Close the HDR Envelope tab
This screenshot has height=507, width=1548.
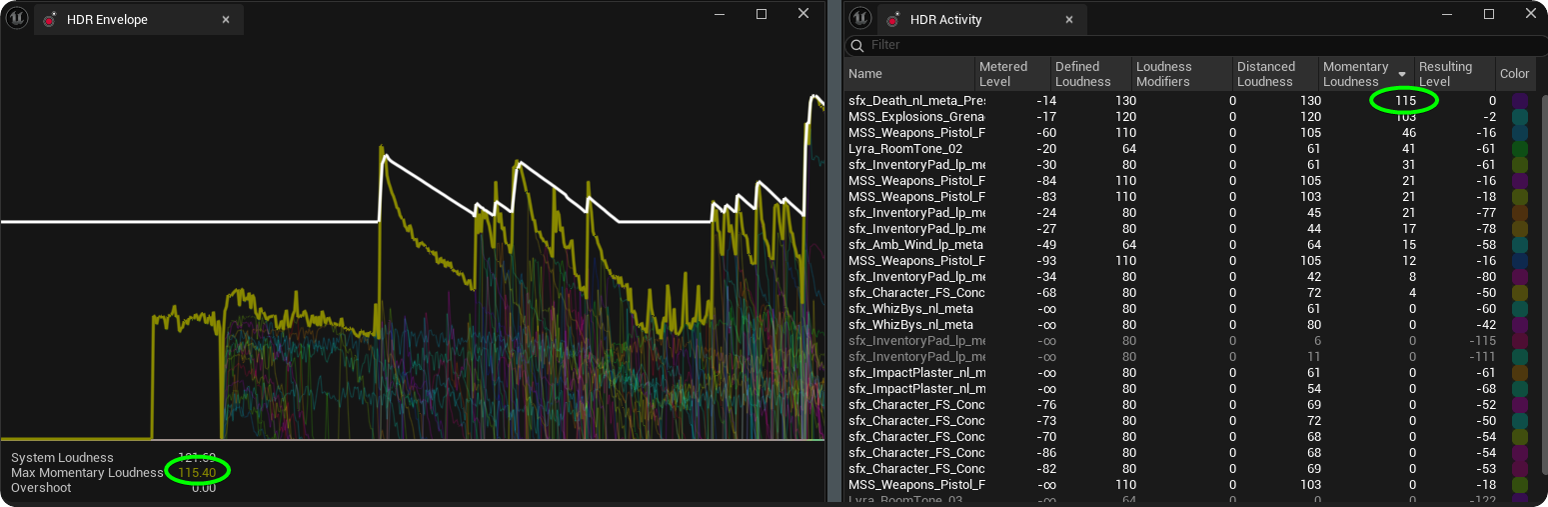226,19
